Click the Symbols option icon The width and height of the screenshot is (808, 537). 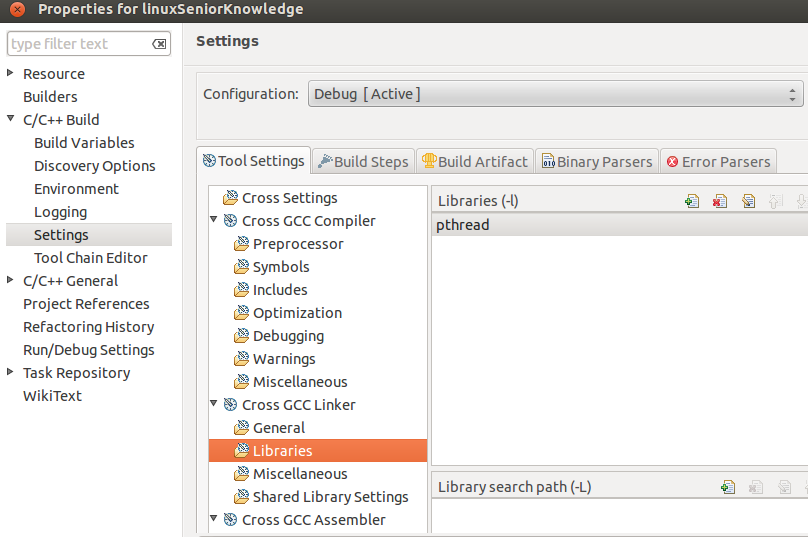(x=241, y=266)
